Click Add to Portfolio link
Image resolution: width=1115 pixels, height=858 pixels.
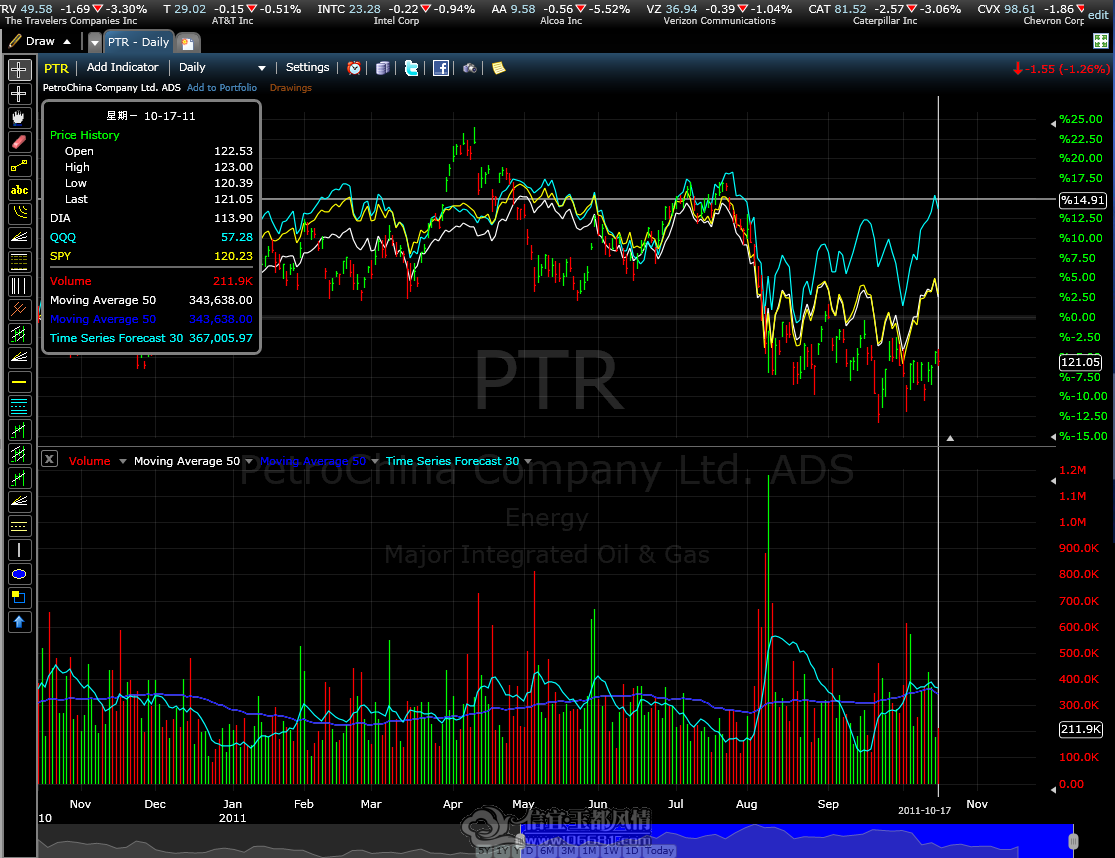(x=222, y=87)
